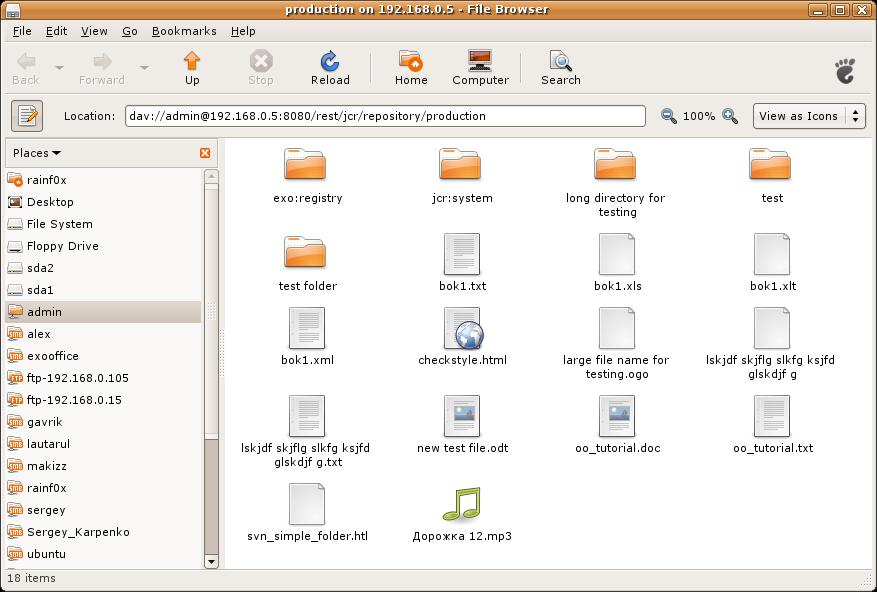Open the Home folder toolbar icon

tap(410, 62)
